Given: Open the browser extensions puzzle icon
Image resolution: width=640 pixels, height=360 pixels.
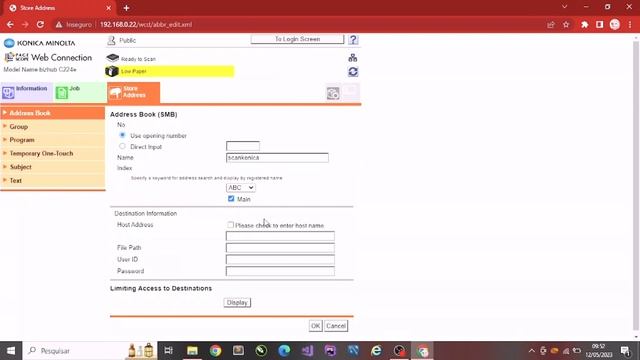Looking at the screenshot, I should point(584,24).
